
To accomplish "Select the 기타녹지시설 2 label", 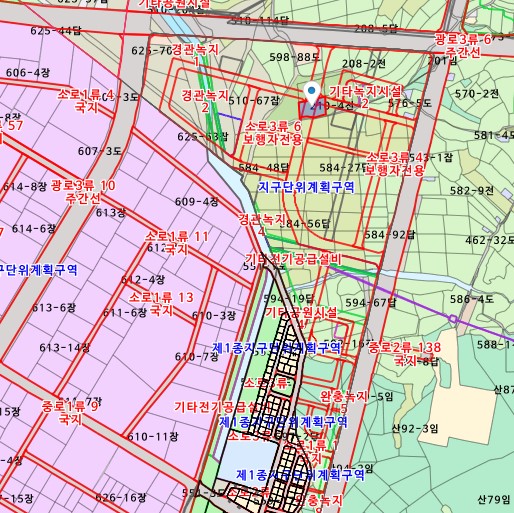I will (365, 97).
